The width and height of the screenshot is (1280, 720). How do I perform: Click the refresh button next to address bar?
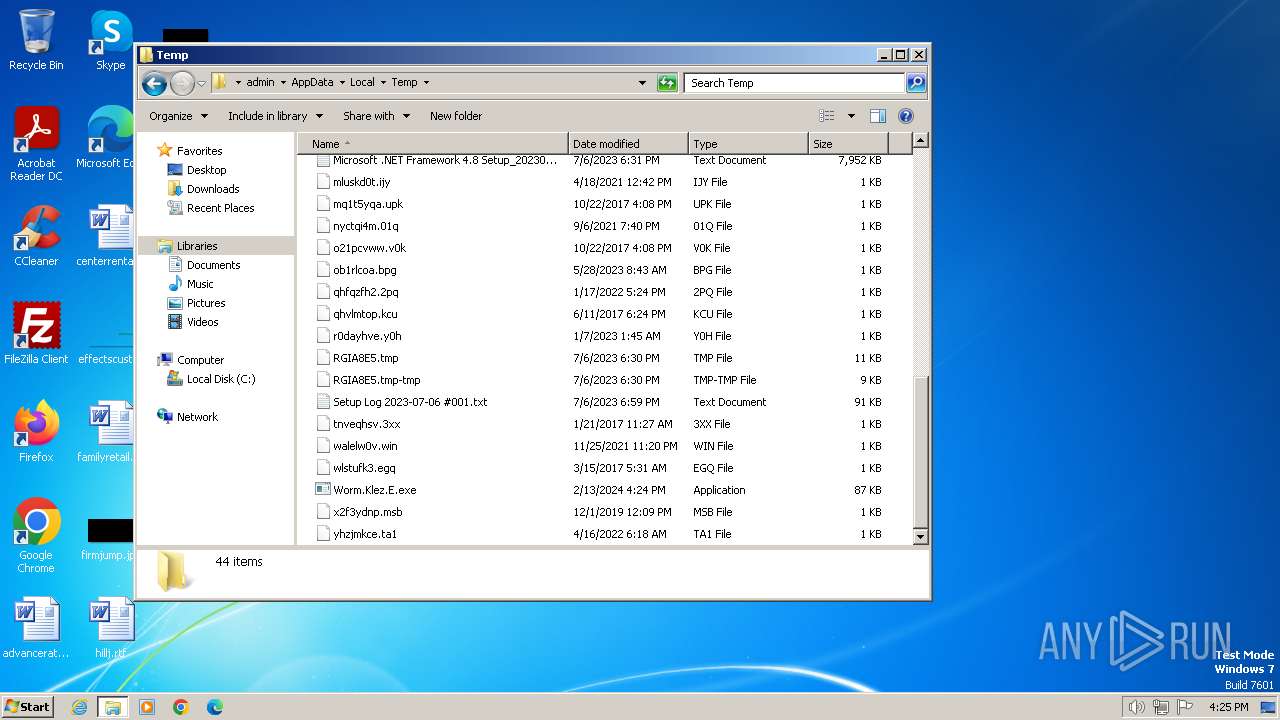tap(667, 83)
